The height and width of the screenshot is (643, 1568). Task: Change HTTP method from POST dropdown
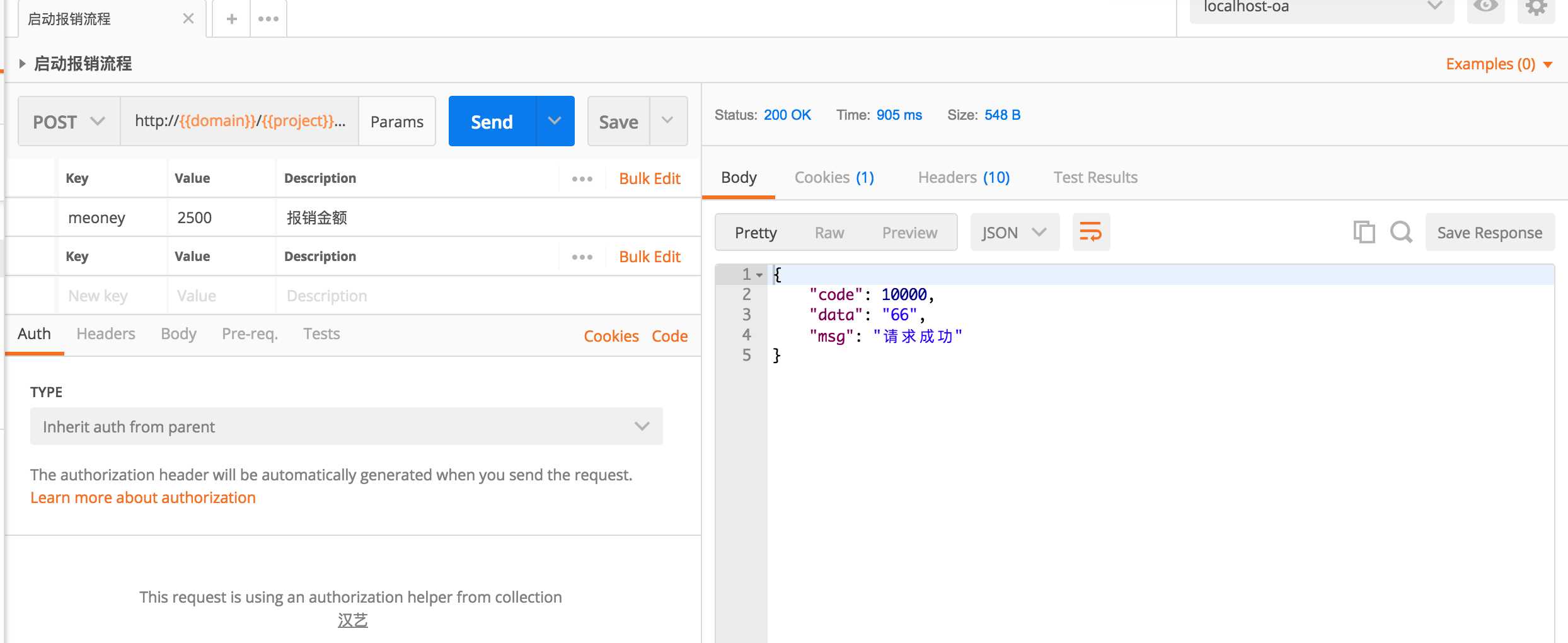[69, 121]
